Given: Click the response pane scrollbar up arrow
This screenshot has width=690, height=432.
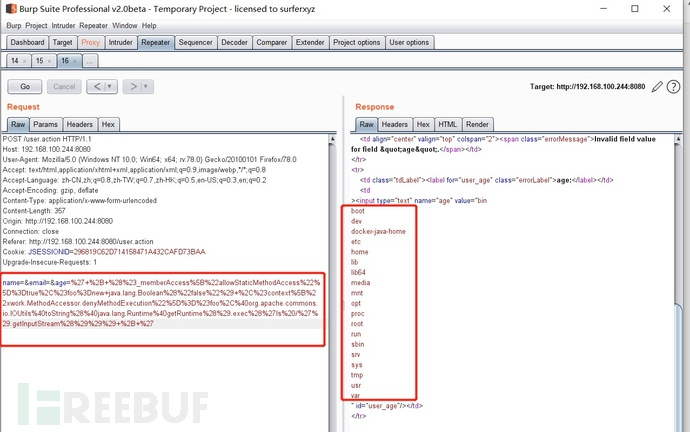Looking at the screenshot, I should (678, 139).
